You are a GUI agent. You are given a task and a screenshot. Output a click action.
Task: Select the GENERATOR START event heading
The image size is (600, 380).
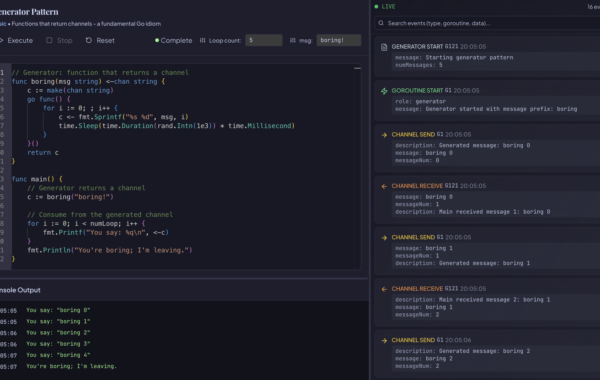pyautogui.click(x=417, y=47)
